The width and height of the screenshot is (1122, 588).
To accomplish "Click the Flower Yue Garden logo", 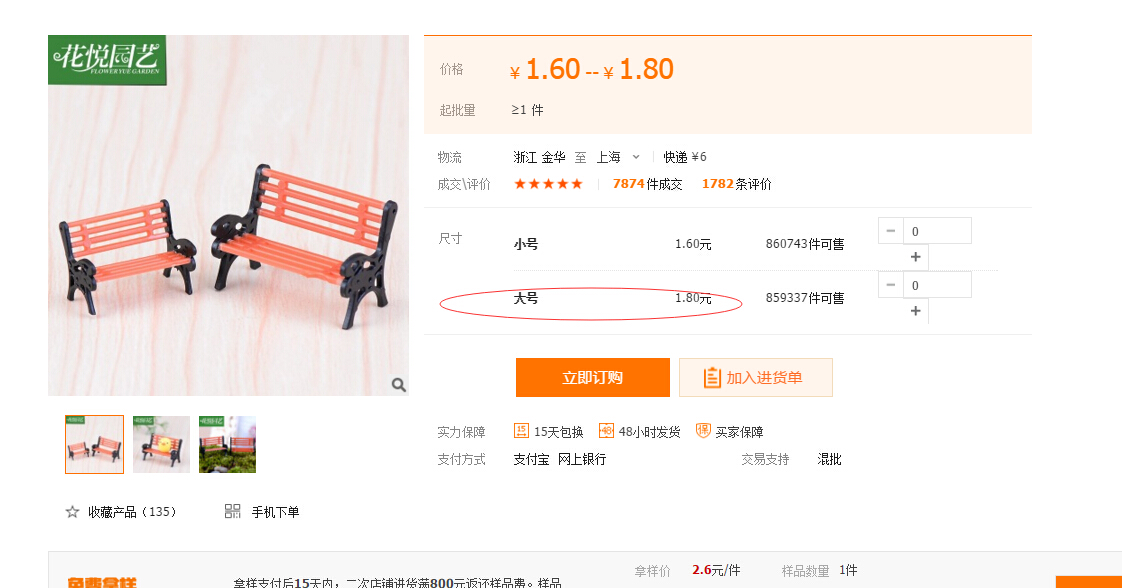I will [x=107, y=60].
